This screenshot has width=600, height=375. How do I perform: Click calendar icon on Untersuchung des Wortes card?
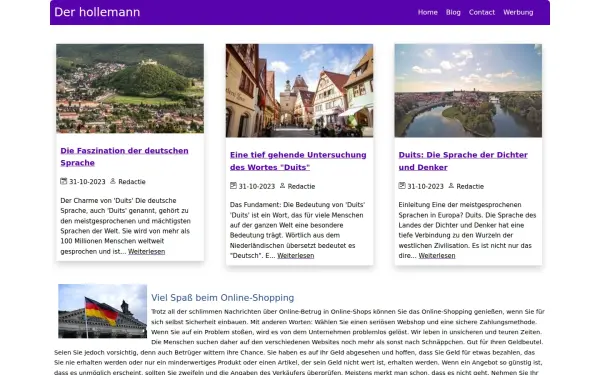(x=233, y=186)
